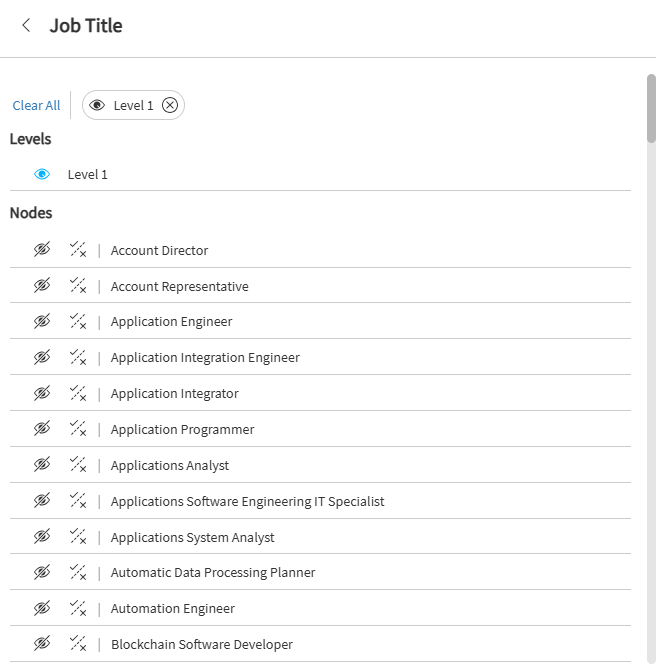668x670 pixels.
Task: Show the Applications System Analyst node
Action: 42,537
